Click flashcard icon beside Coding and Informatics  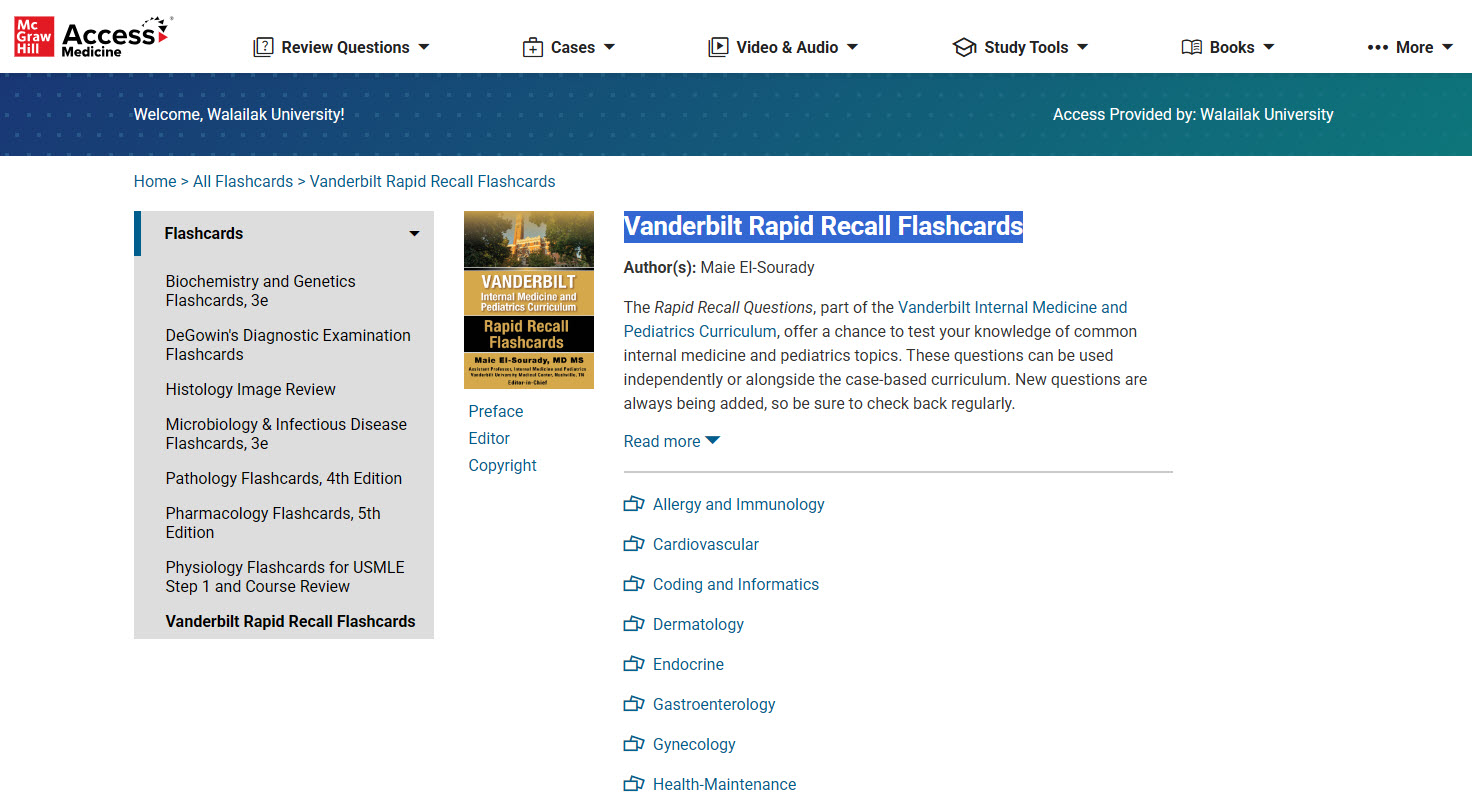634,584
